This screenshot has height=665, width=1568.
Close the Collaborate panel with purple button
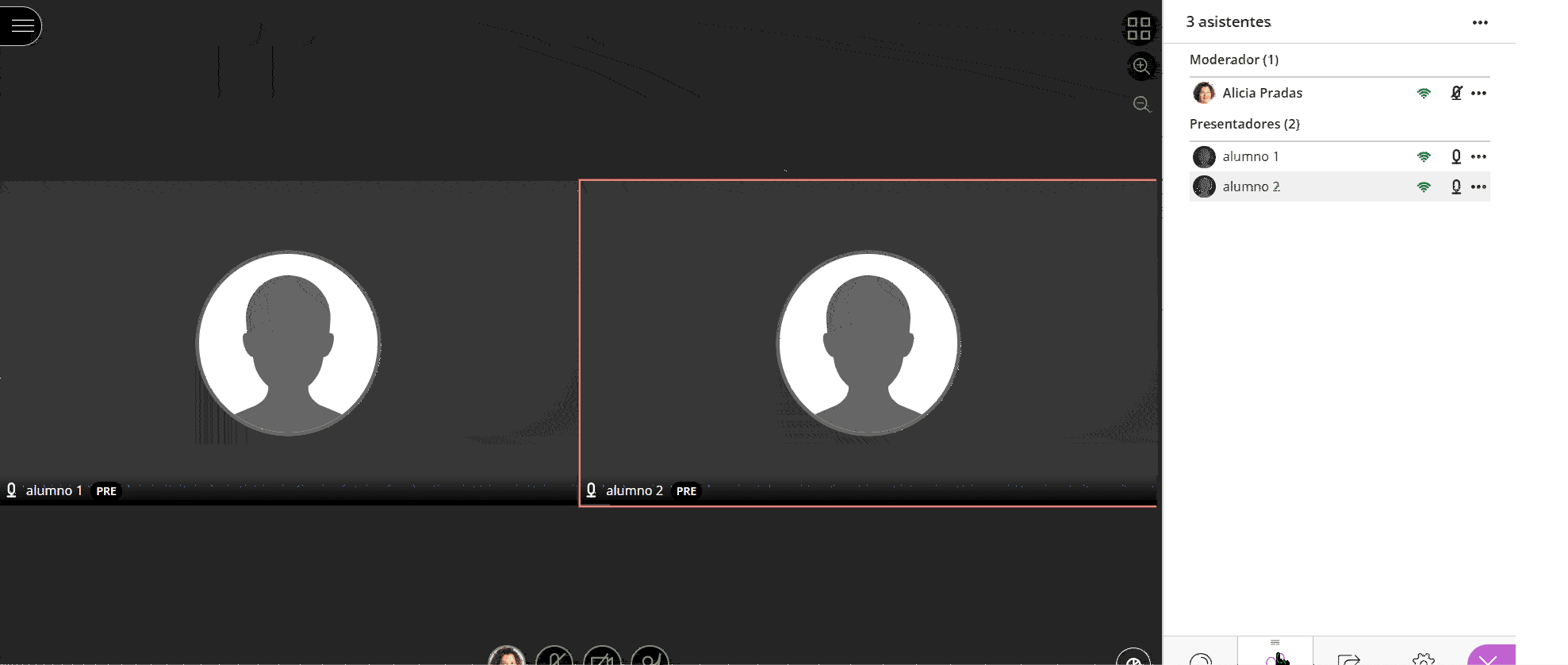click(x=1491, y=655)
